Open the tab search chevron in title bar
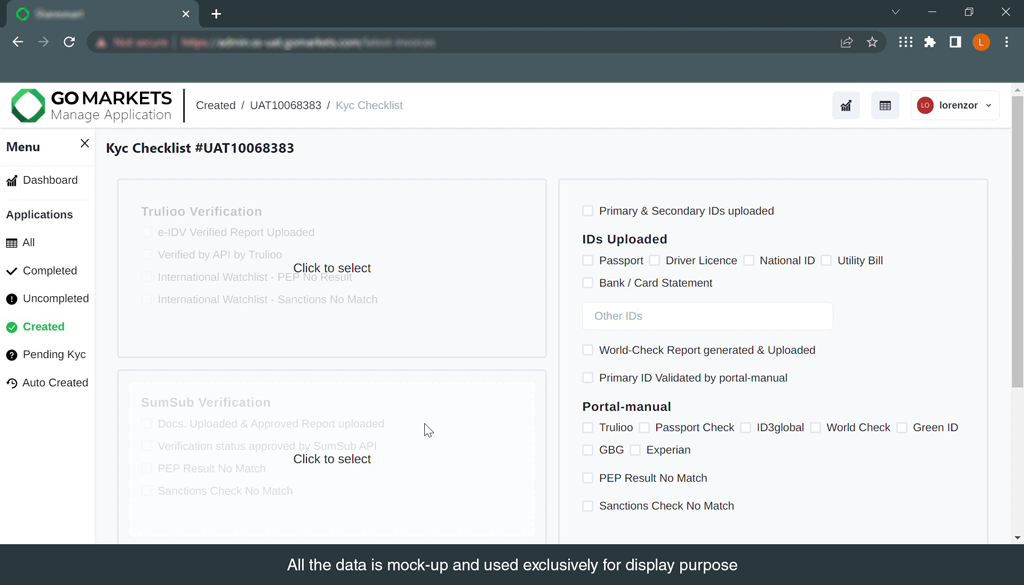 tap(895, 12)
